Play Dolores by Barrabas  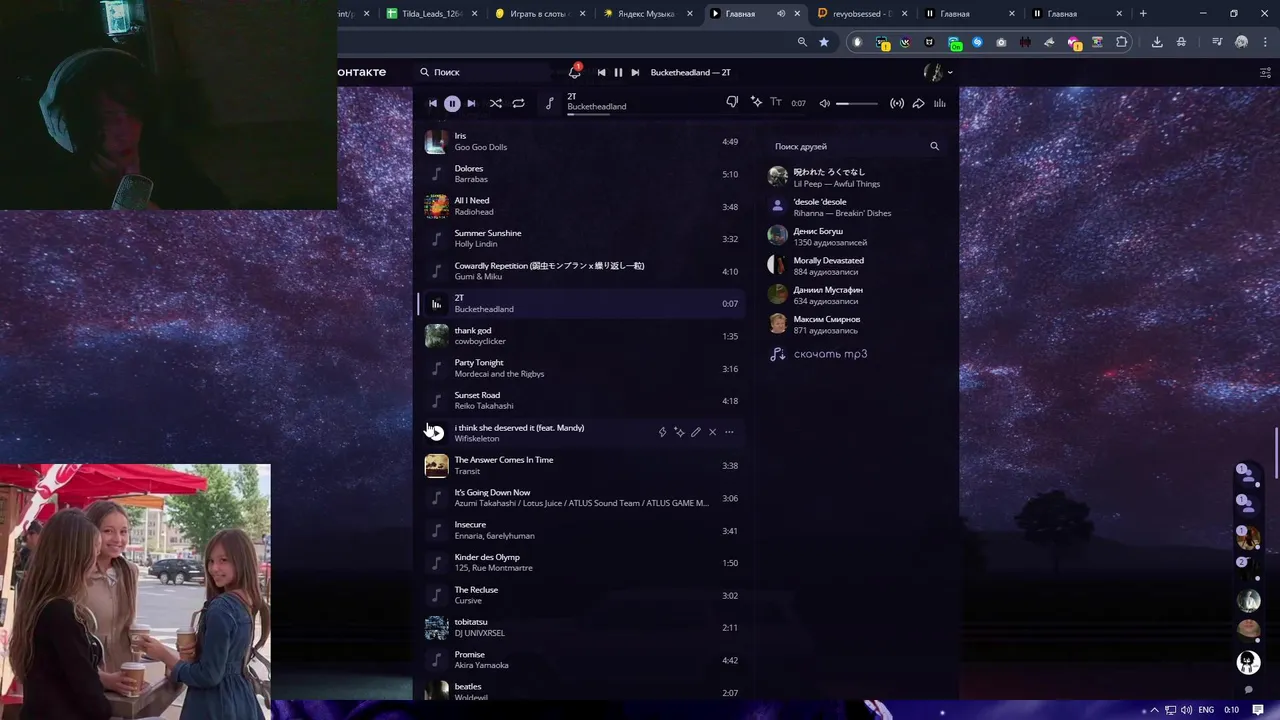(436, 174)
